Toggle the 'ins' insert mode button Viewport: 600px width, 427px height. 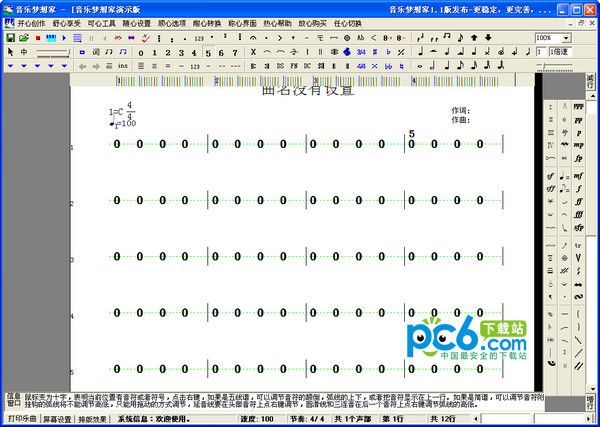tap(123, 66)
